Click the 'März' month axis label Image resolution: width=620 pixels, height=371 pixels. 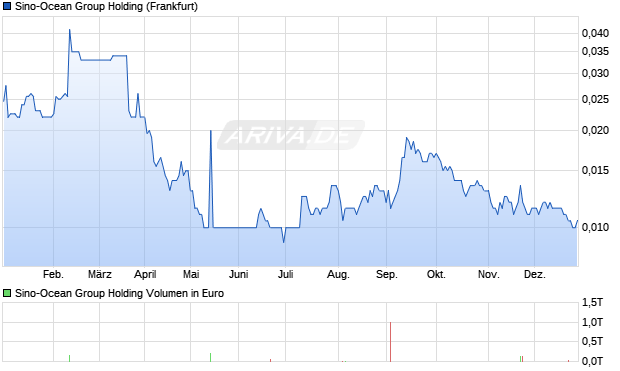100,274
